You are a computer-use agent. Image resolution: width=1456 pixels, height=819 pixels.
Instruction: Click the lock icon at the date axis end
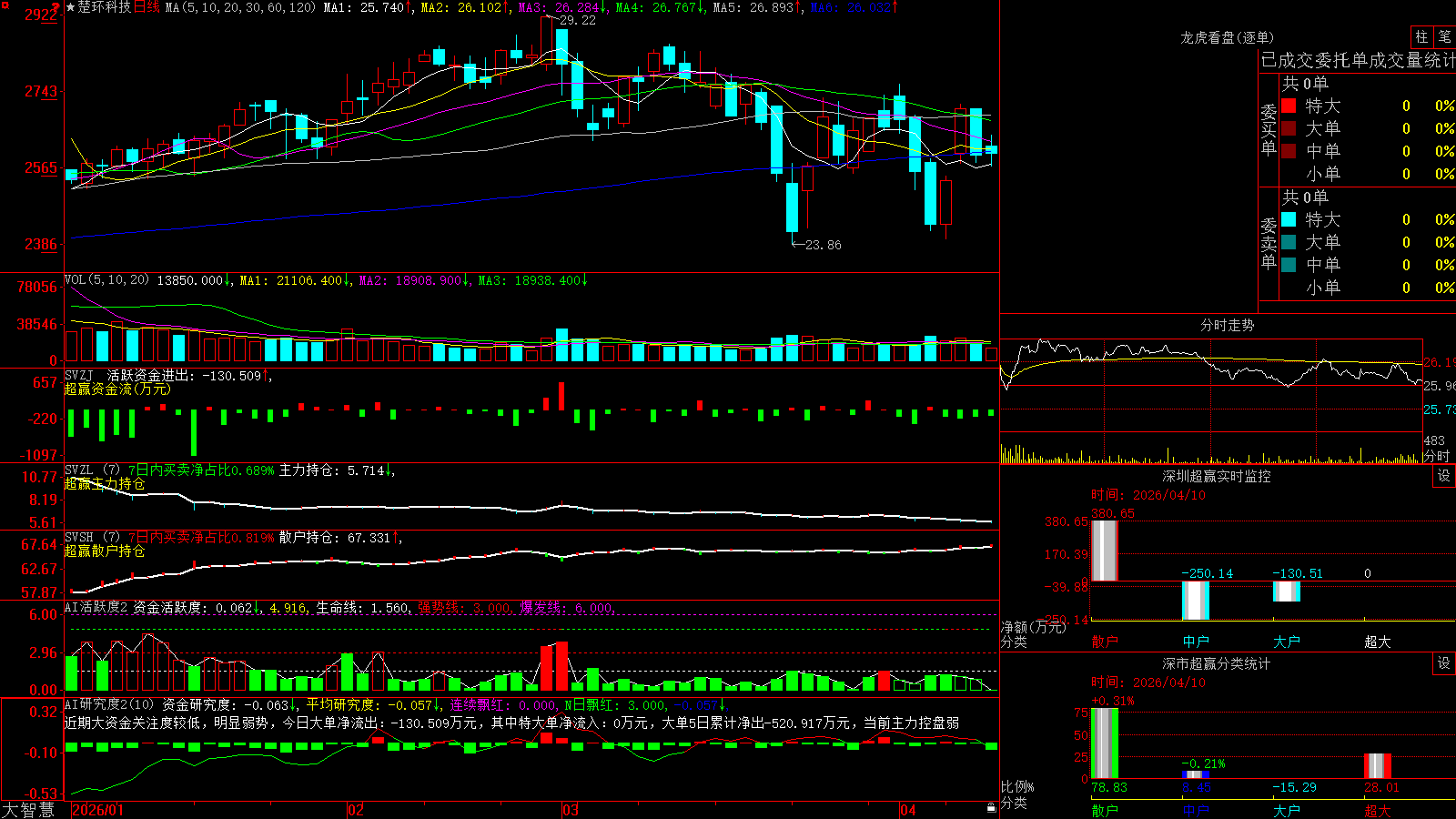click(991, 808)
